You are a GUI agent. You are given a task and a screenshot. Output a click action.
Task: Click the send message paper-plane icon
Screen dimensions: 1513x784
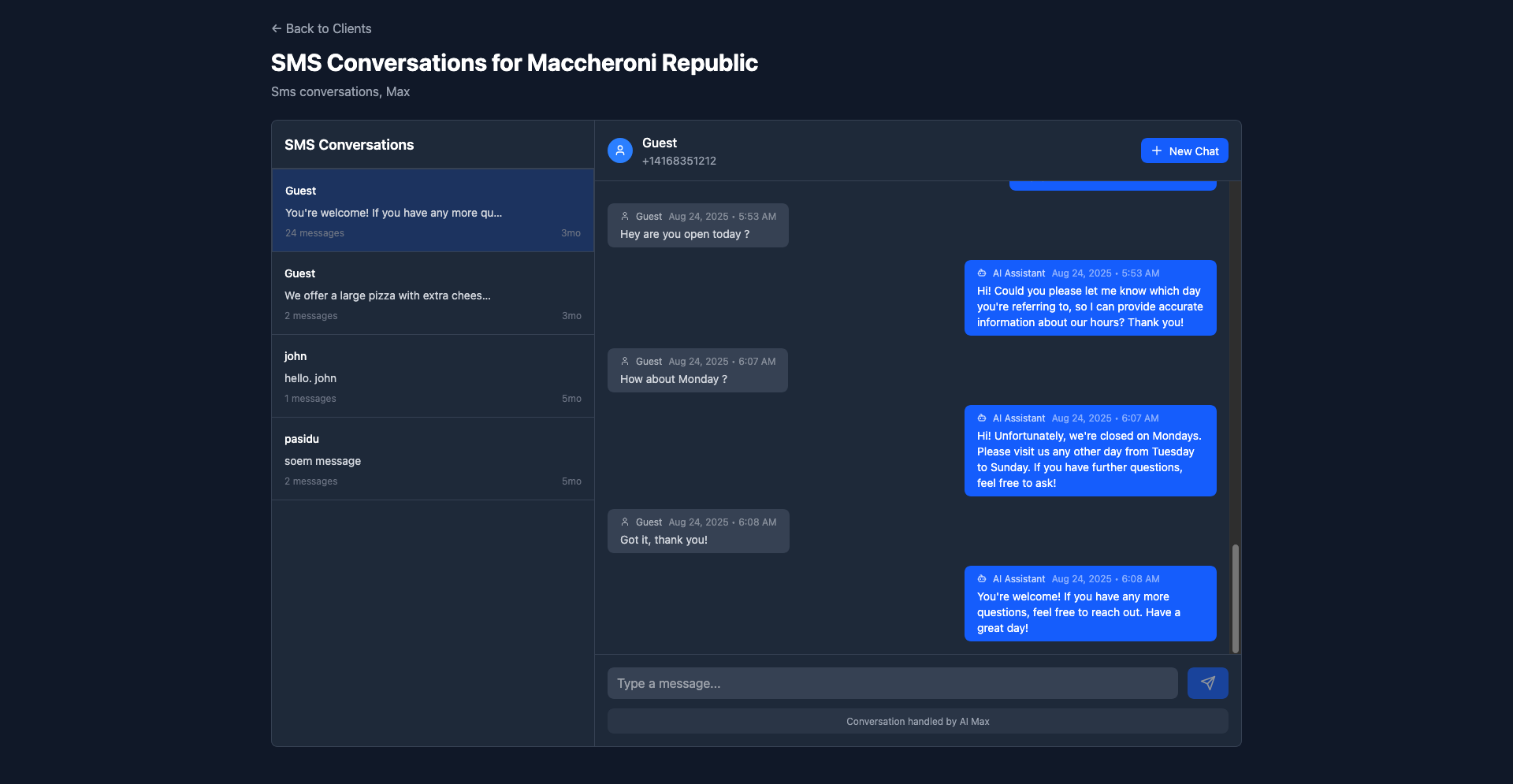tap(1207, 683)
